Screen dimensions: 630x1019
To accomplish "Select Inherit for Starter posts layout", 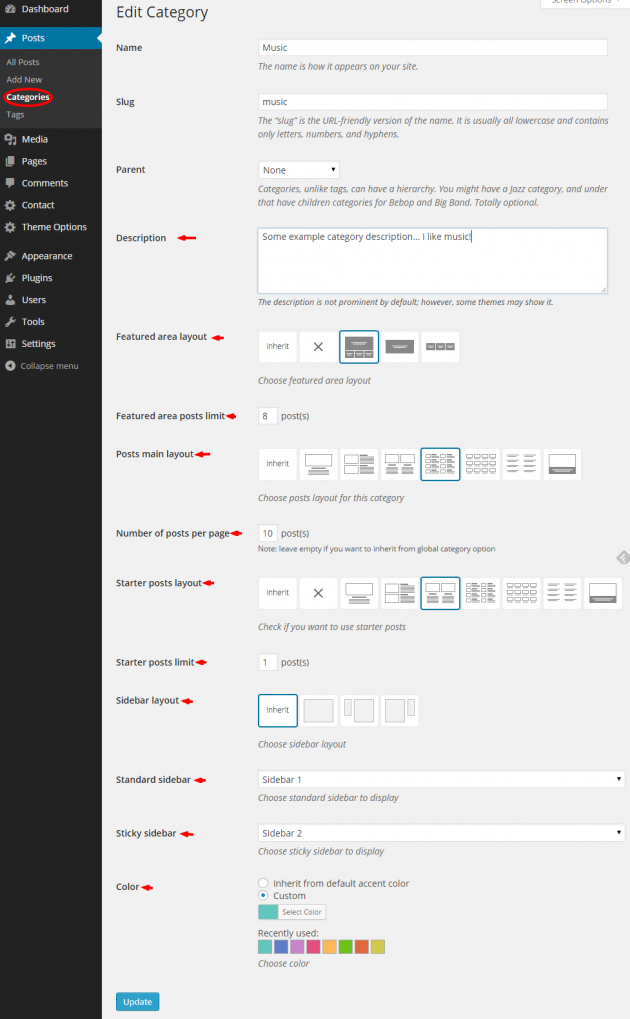I will point(278,593).
